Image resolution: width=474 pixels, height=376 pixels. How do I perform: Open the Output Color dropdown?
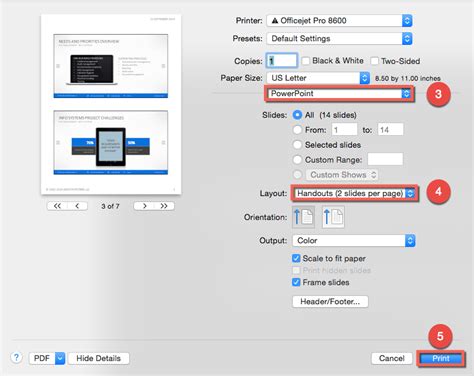click(354, 241)
